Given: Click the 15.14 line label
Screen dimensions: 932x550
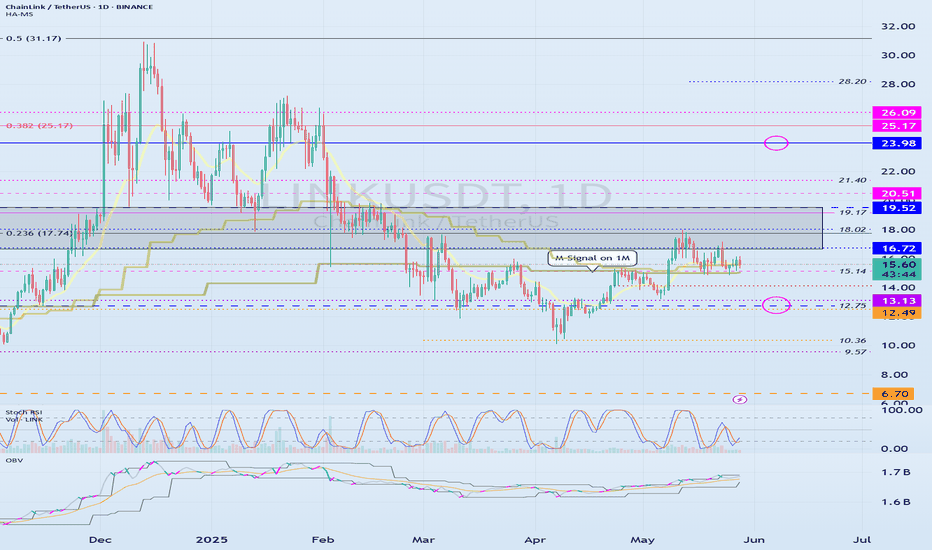Looking at the screenshot, I should 852,271.
